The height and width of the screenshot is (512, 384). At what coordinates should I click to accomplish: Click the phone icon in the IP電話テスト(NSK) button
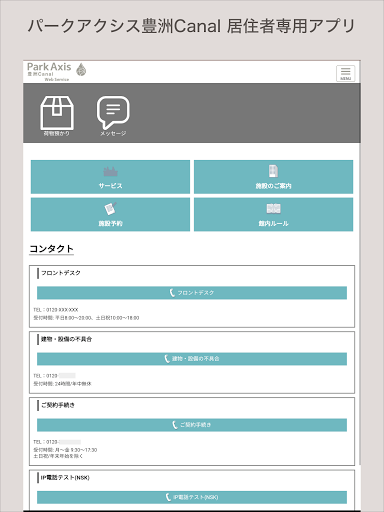click(x=168, y=497)
